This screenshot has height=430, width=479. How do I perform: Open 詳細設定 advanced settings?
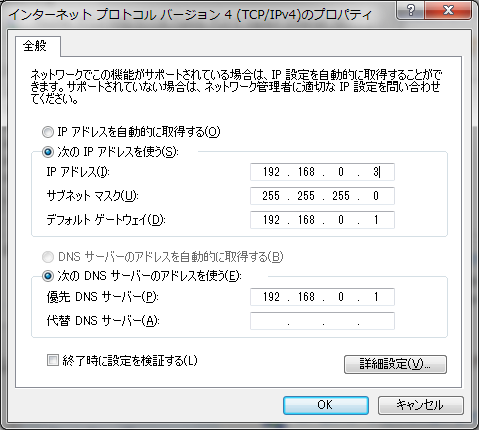click(x=395, y=364)
